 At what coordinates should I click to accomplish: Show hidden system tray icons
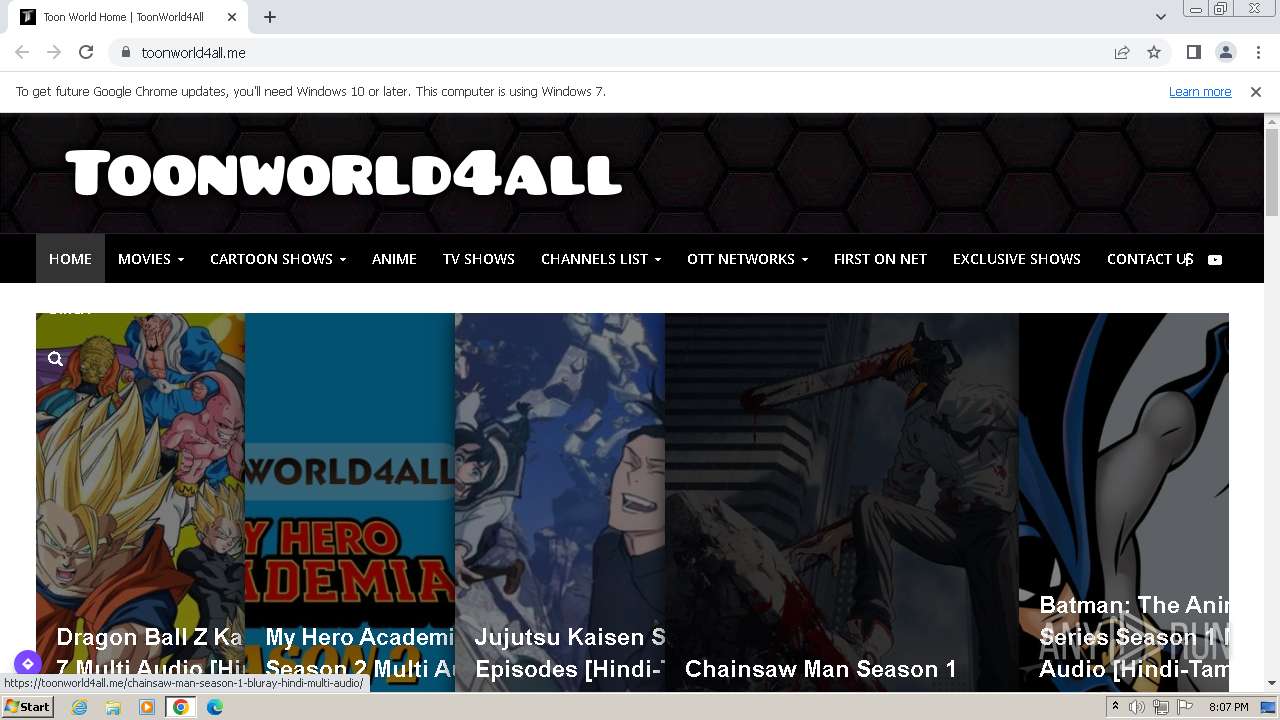coord(1115,707)
